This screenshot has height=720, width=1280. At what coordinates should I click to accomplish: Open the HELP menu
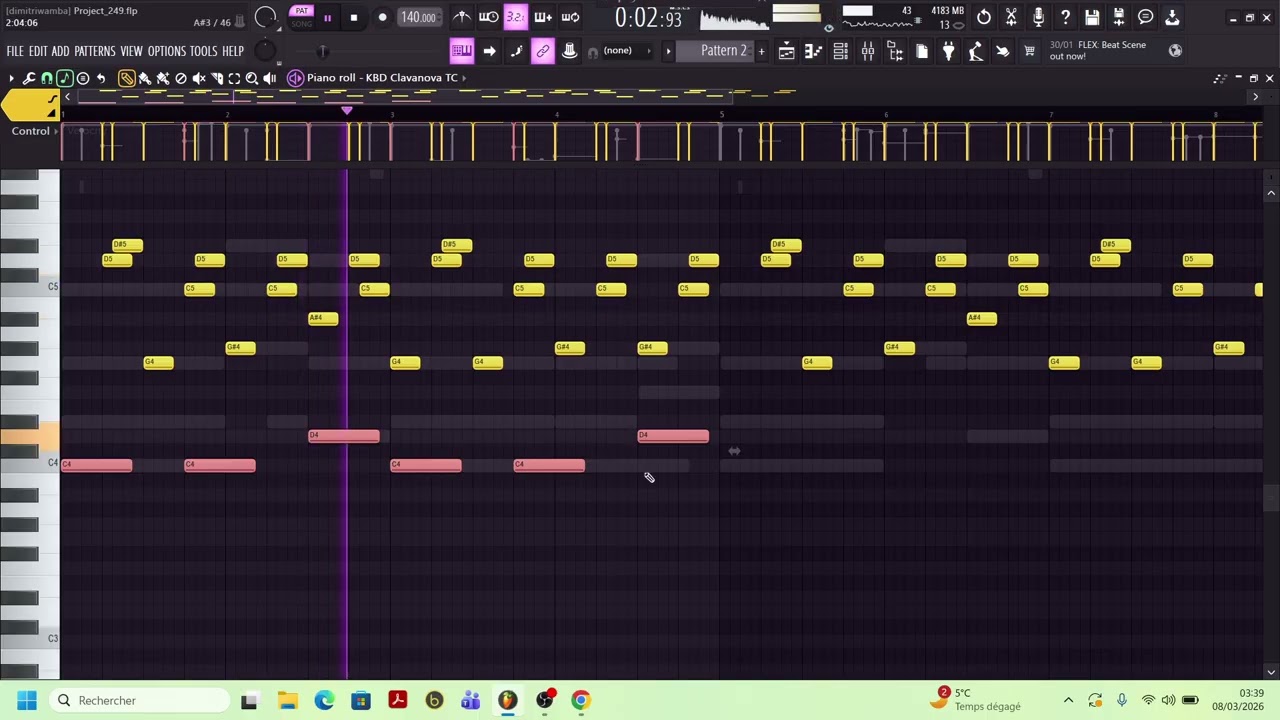click(x=233, y=51)
